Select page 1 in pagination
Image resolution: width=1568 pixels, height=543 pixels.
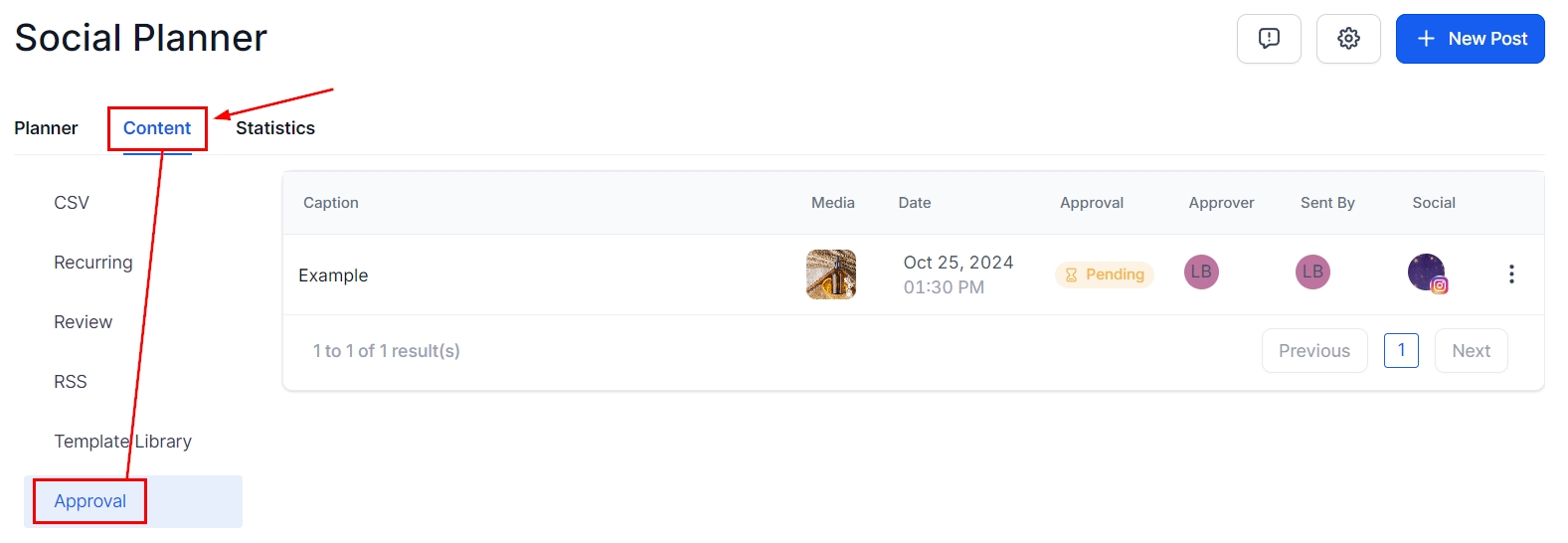[x=1401, y=350]
